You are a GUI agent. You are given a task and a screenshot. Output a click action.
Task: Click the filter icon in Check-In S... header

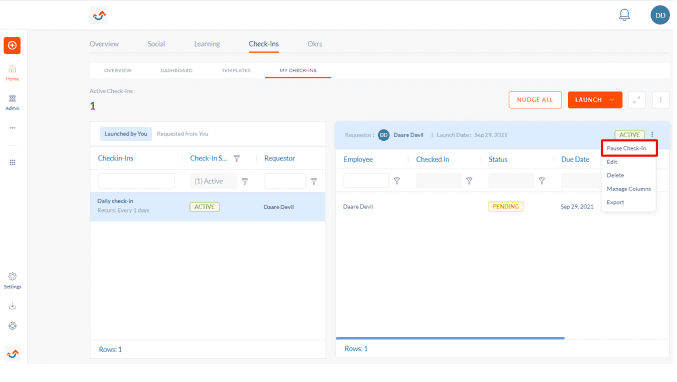237,158
